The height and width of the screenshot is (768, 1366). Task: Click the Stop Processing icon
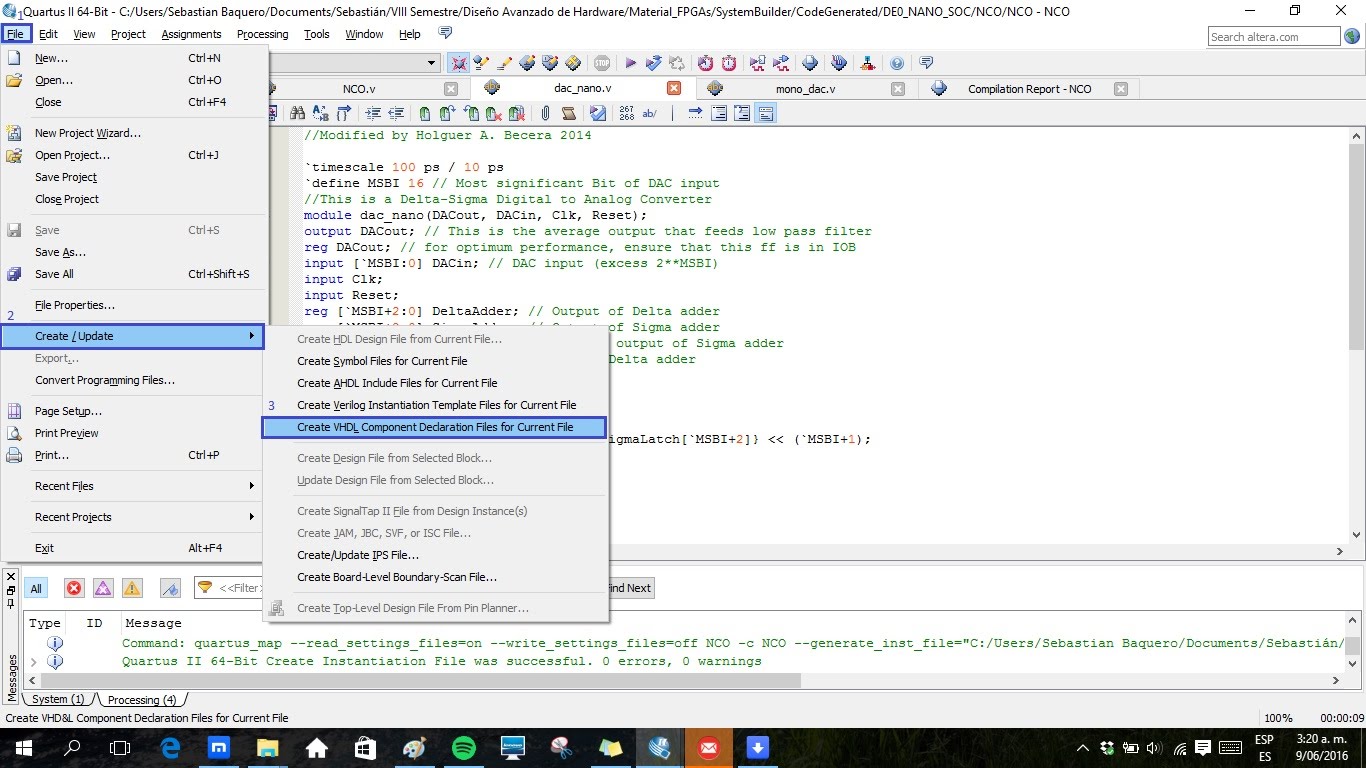point(601,63)
